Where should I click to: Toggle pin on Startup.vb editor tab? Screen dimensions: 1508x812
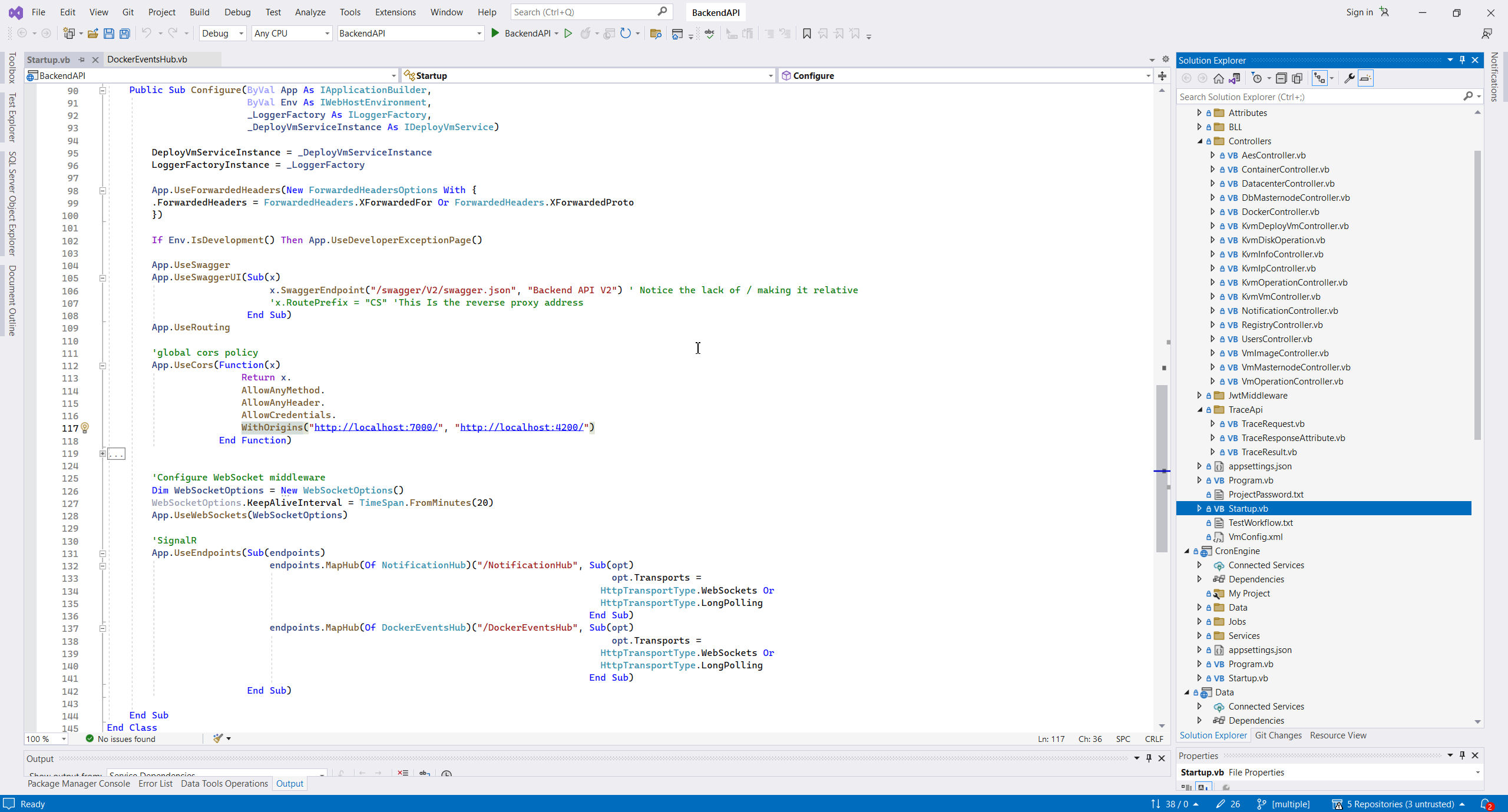click(82, 59)
